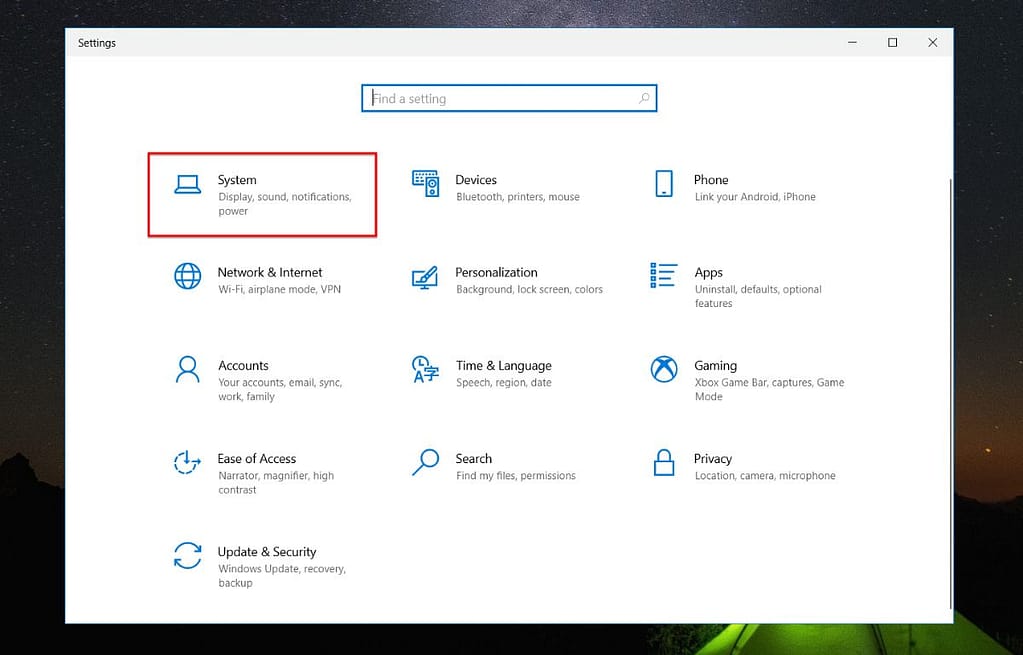
Task: Go to the Search category title
Action: tap(474, 458)
